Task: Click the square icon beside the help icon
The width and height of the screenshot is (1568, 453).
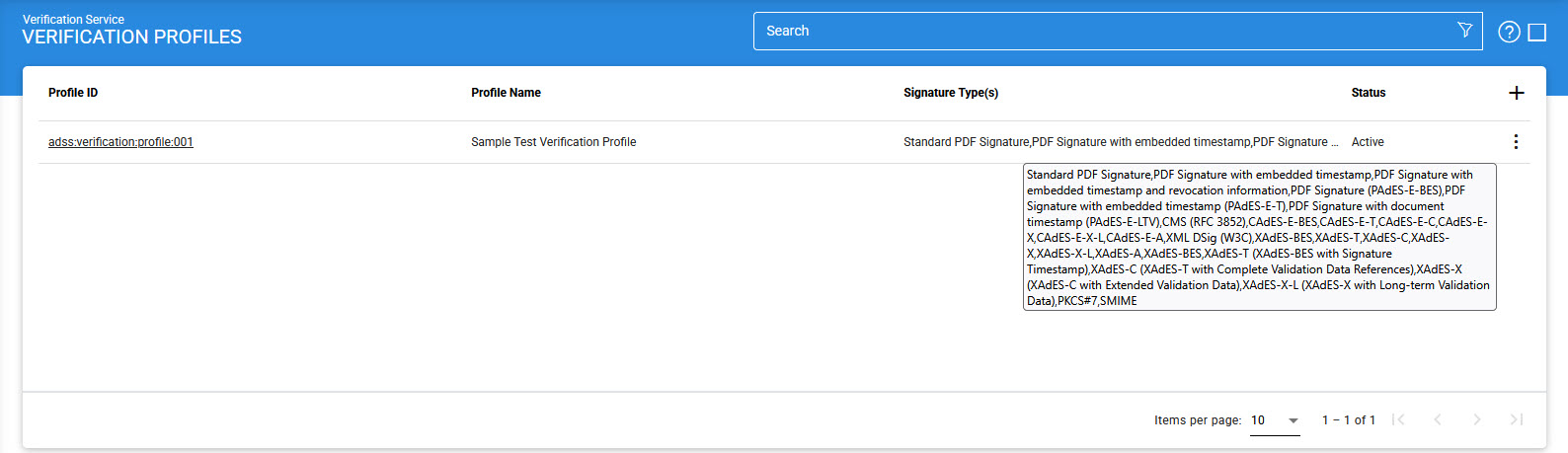Action: pyautogui.click(x=1537, y=33)
